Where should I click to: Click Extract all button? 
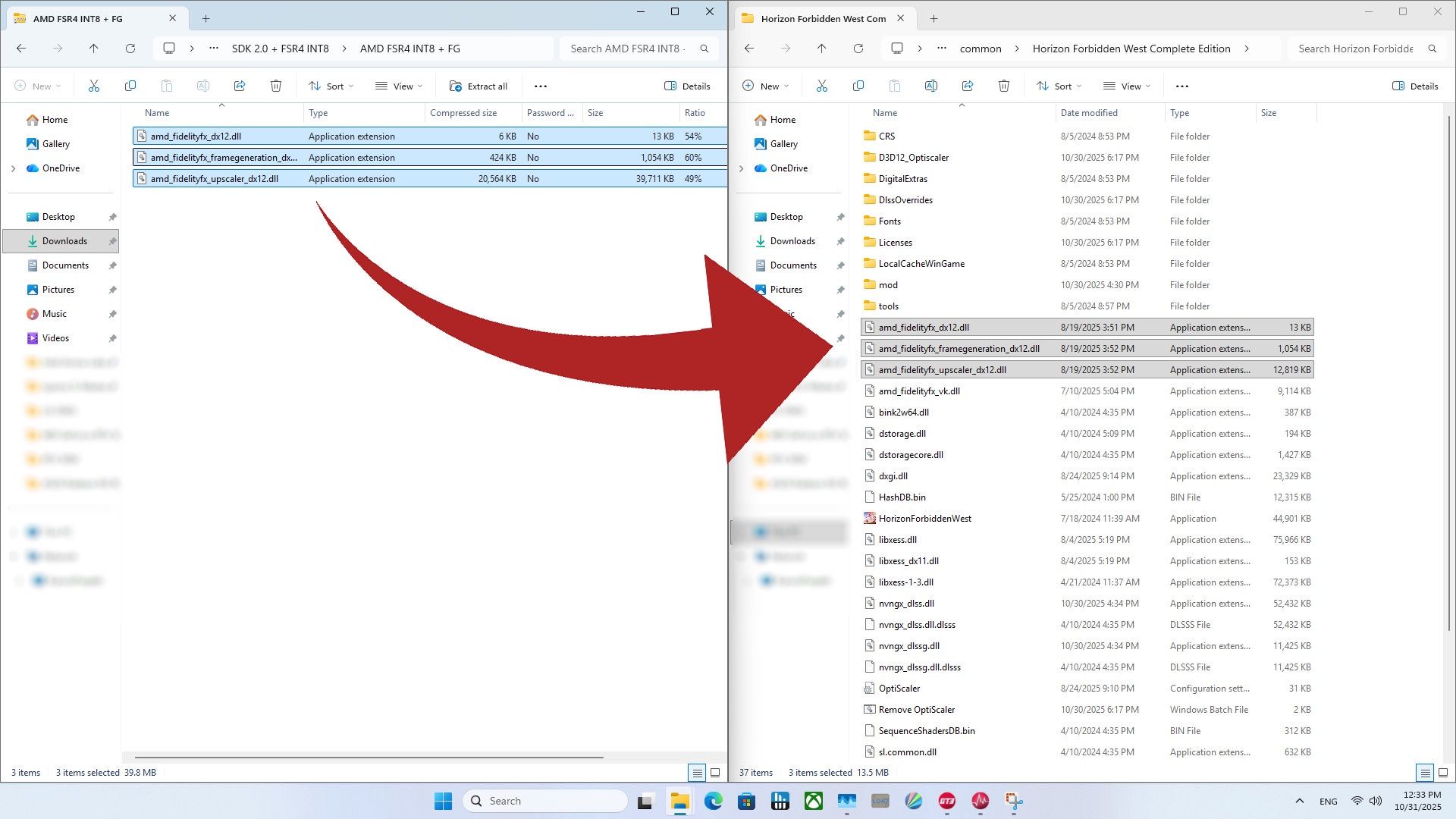point(479,86)
